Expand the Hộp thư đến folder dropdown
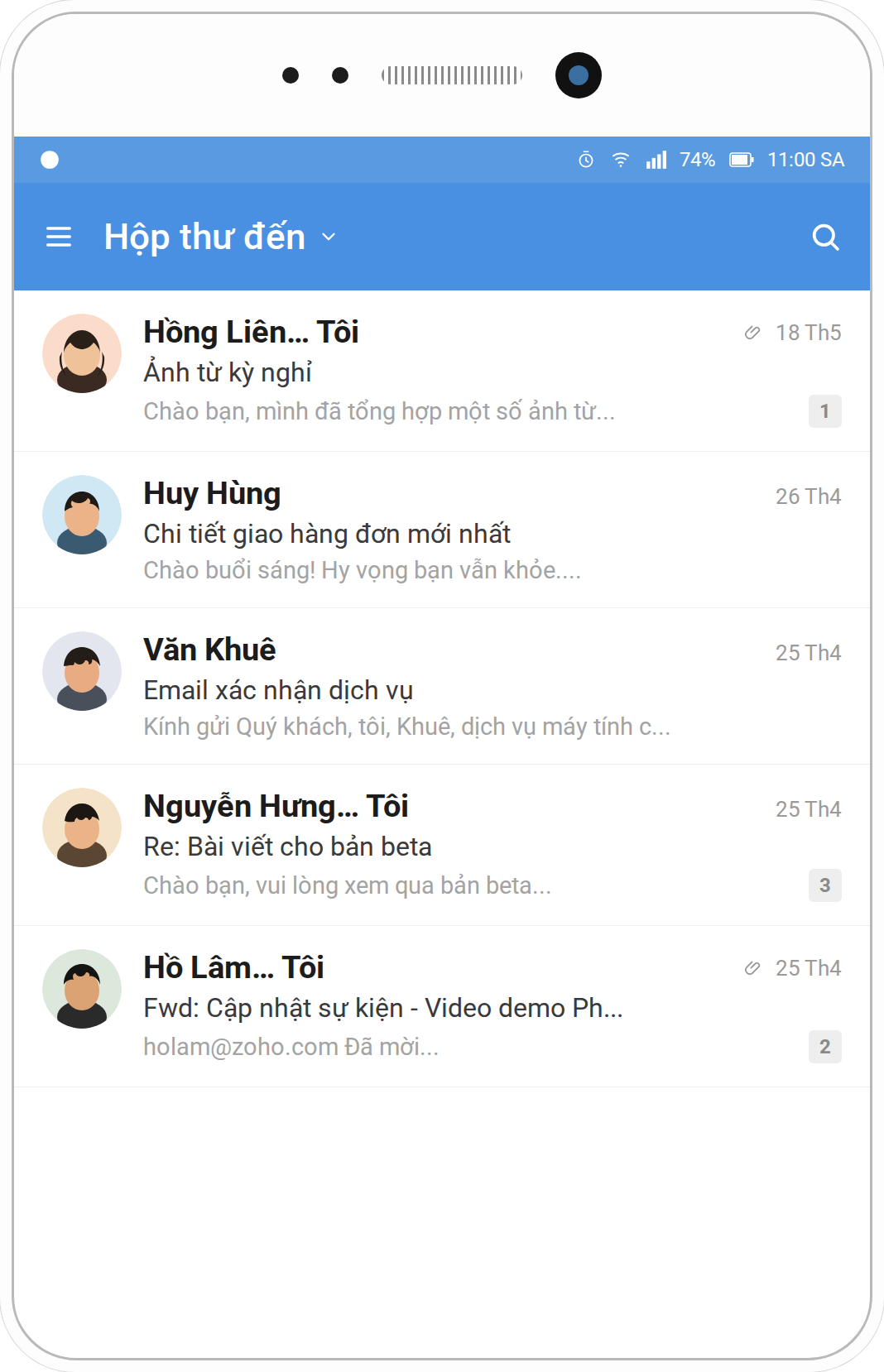884x1372 pixels. tap(329, 237)
